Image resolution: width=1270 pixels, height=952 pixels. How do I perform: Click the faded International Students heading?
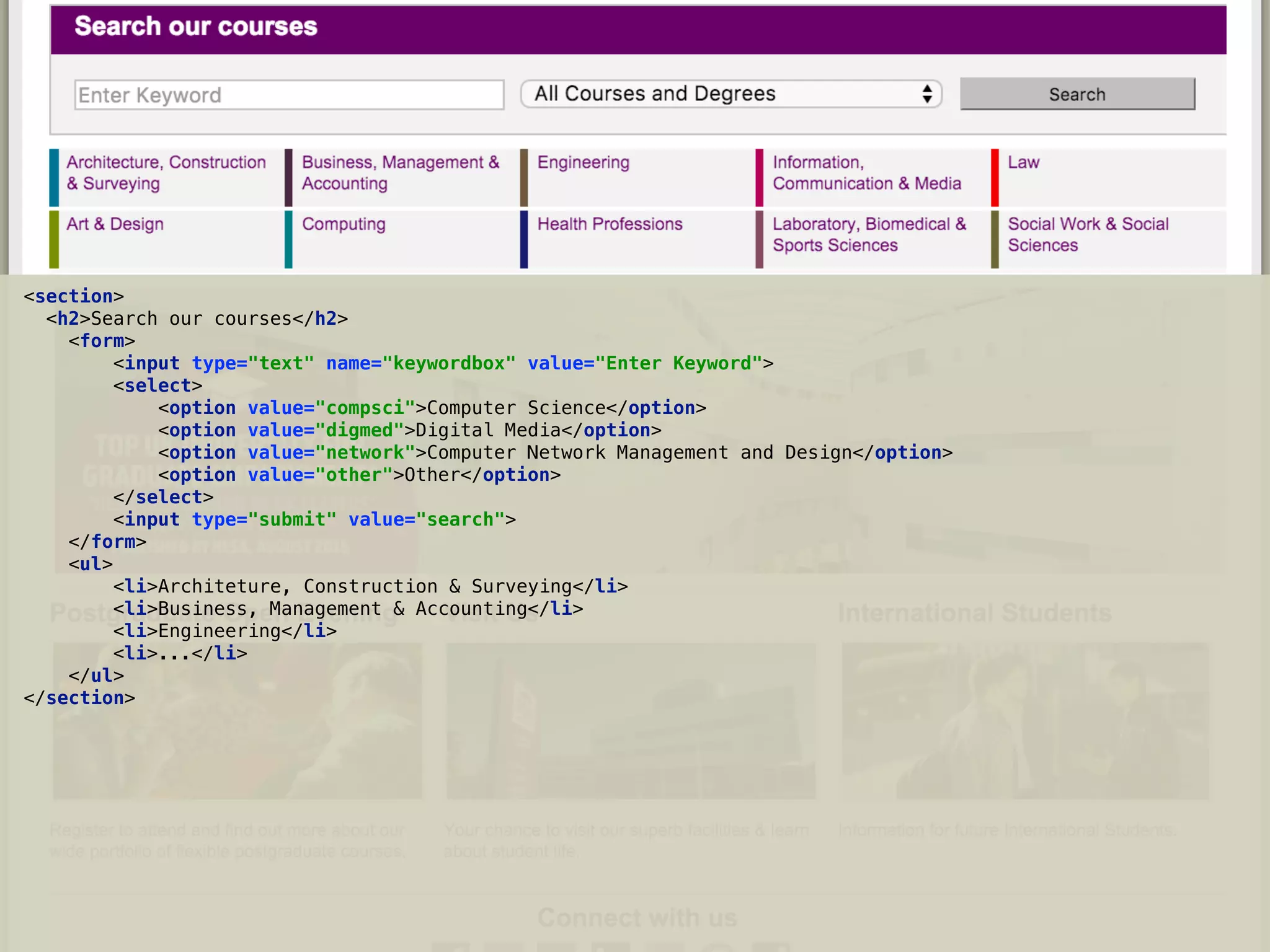(974, 613)
